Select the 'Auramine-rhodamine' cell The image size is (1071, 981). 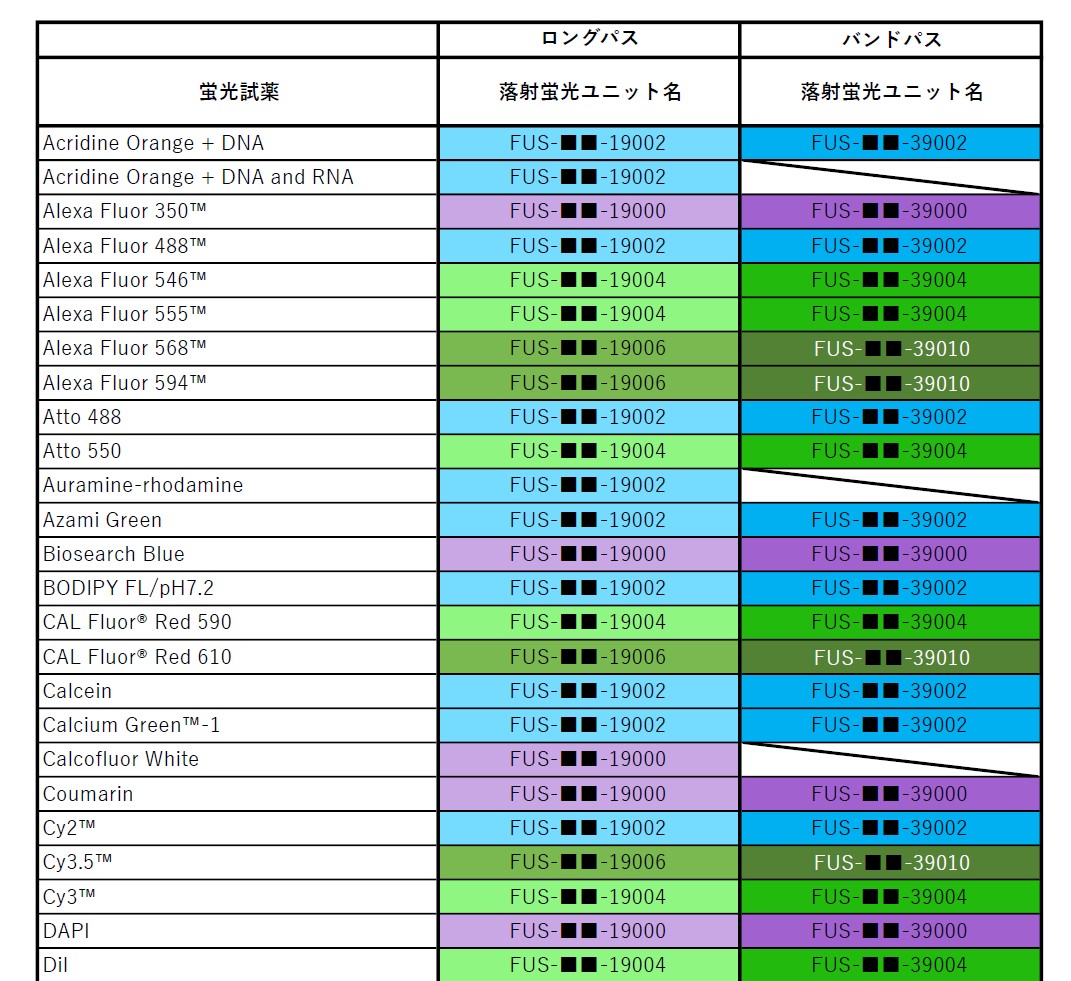pos(238,485)
